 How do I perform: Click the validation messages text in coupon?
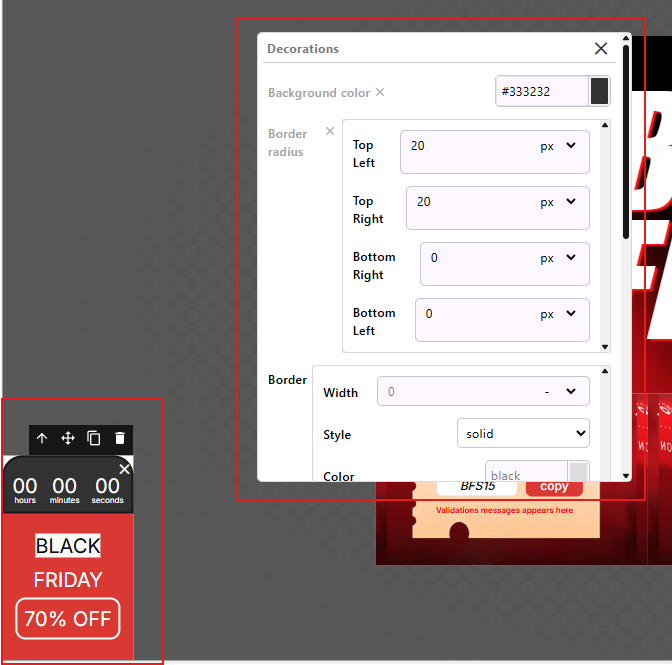(504, 510)
